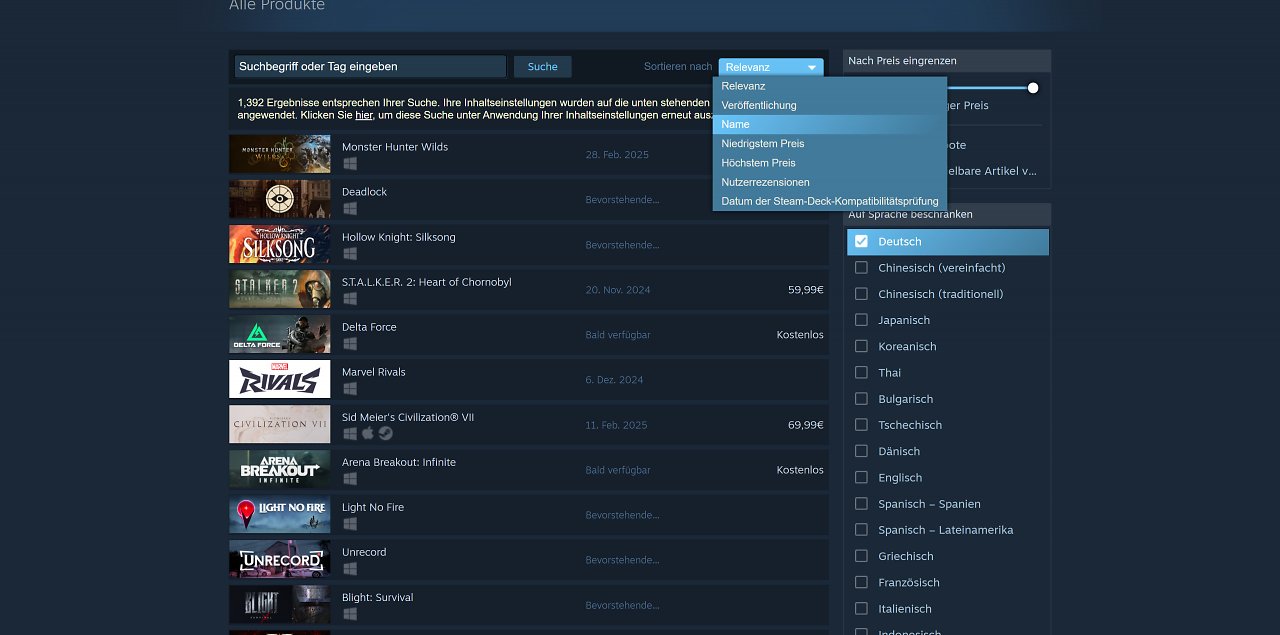Sort by Datum der Steam-Deck-Kompatibilitätsprüfung
The image size is (1280, 635).
tap(830, 201)
